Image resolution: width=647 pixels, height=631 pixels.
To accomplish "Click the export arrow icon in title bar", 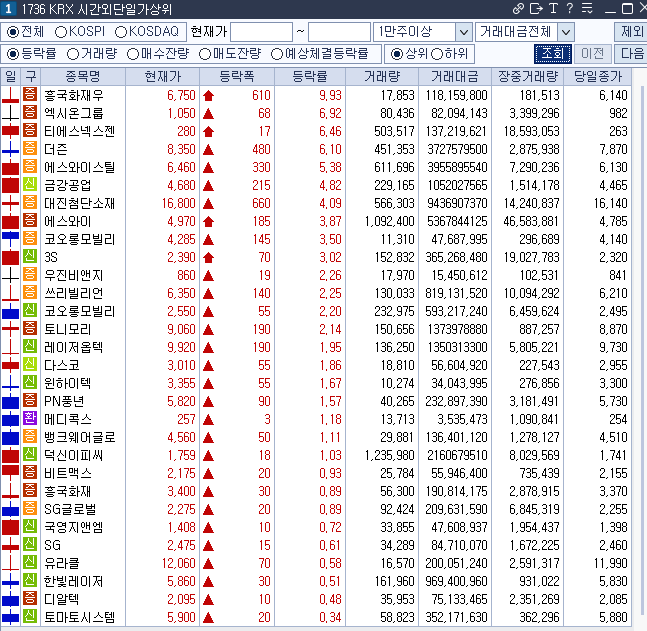I will pos(536,8).
